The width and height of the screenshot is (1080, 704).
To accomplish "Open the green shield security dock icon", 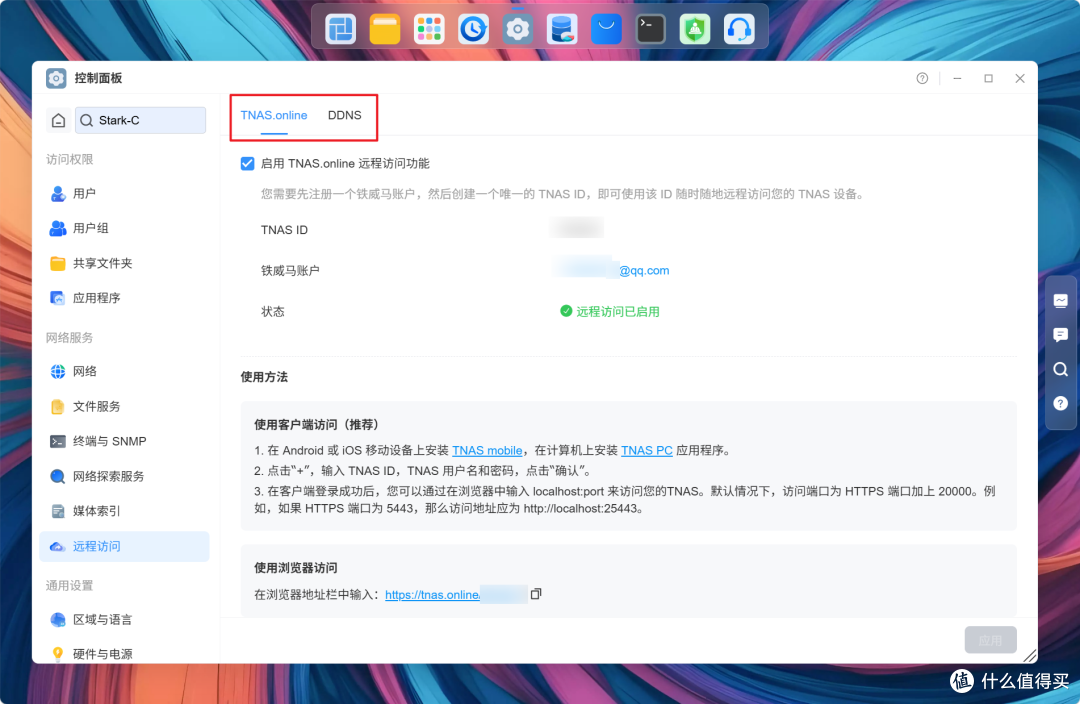I will coord(694,30).
